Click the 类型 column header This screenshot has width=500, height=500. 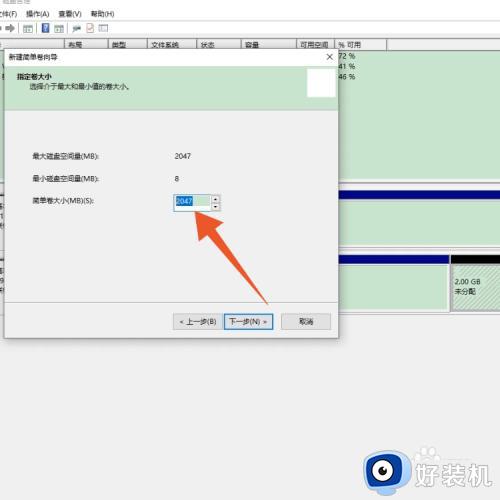tap(128, 44)
